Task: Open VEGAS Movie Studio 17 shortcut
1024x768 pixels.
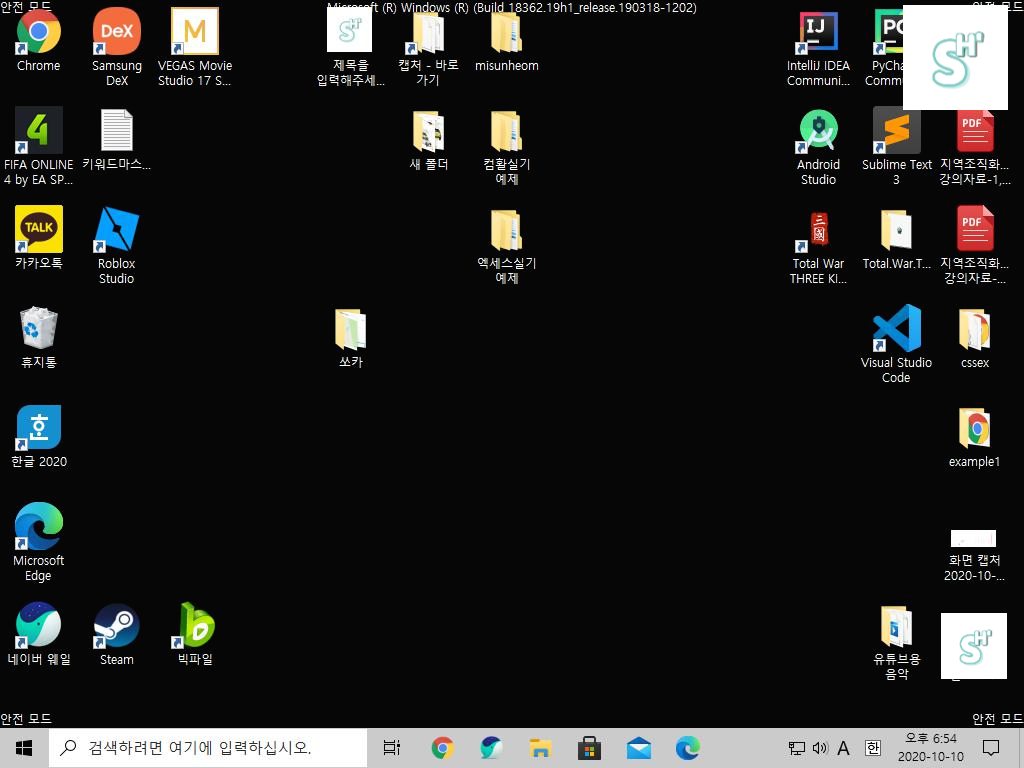Action: pos(195,47)
